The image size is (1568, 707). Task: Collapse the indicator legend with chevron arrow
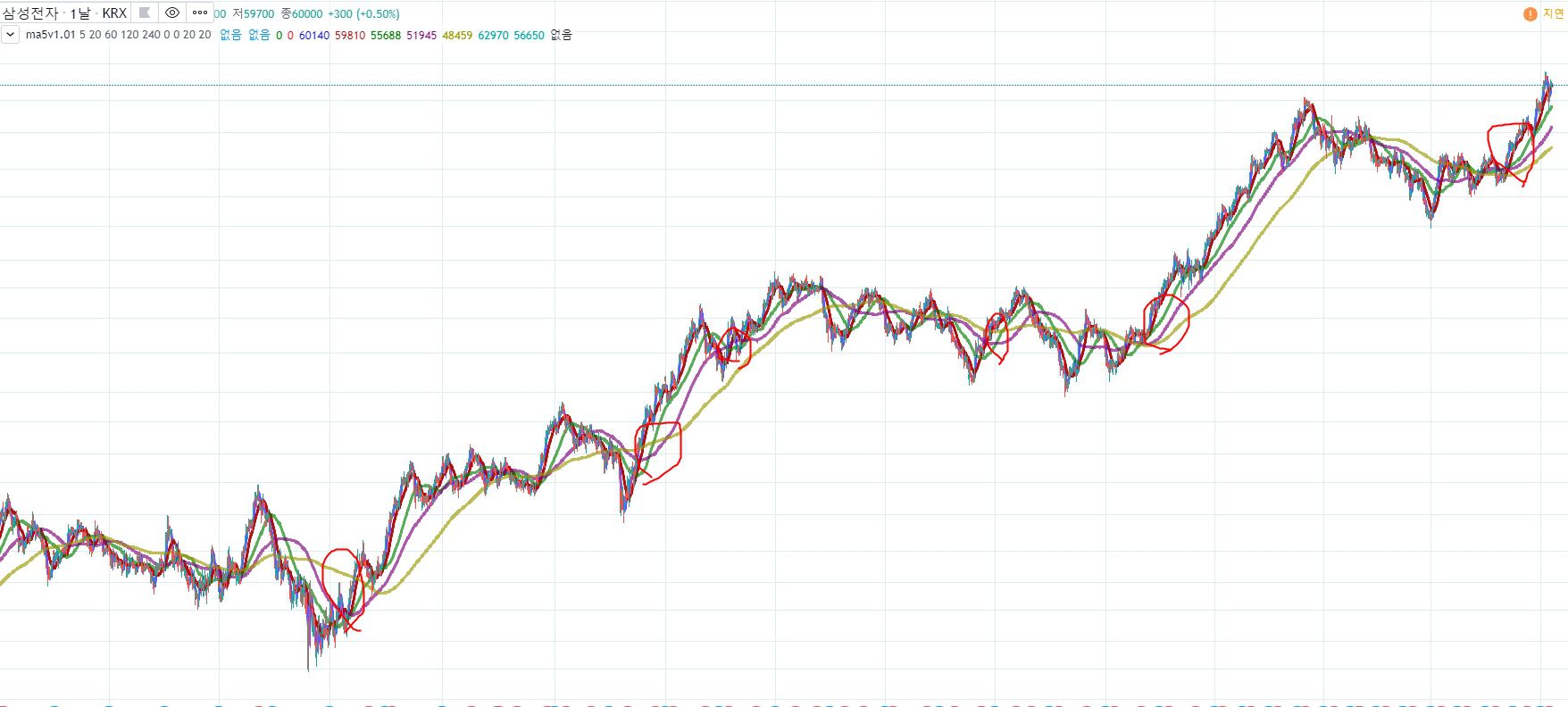(x=10, y=35)
